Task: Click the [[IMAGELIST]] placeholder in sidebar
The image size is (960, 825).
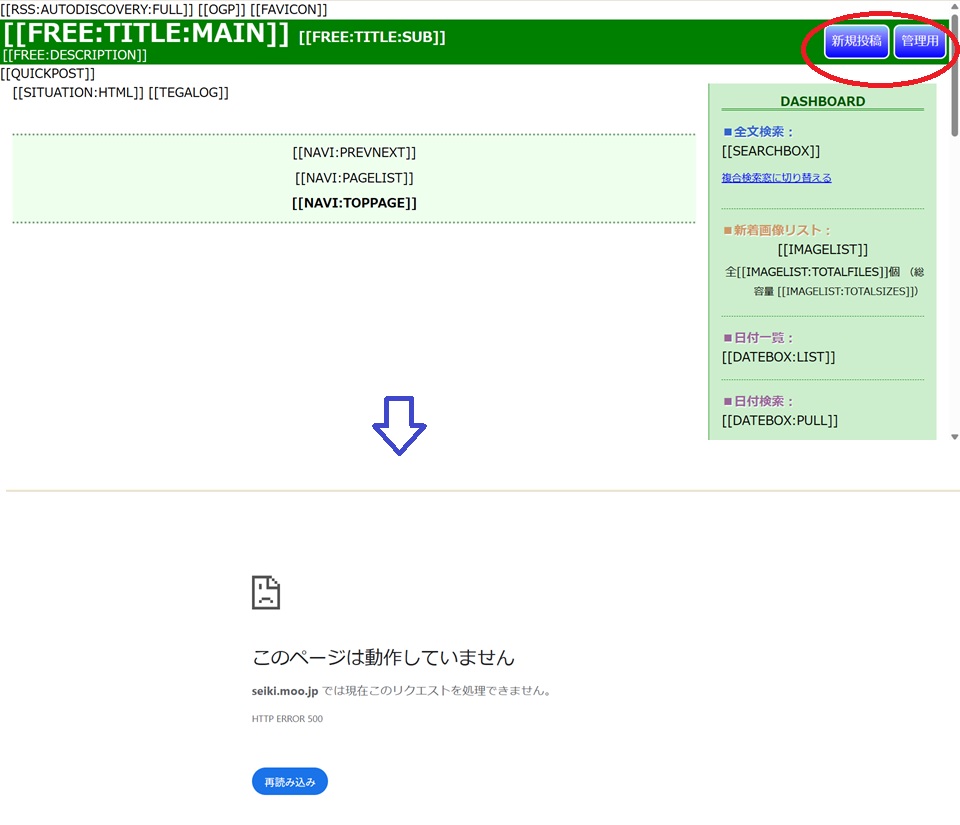Action: pos(822,249)
